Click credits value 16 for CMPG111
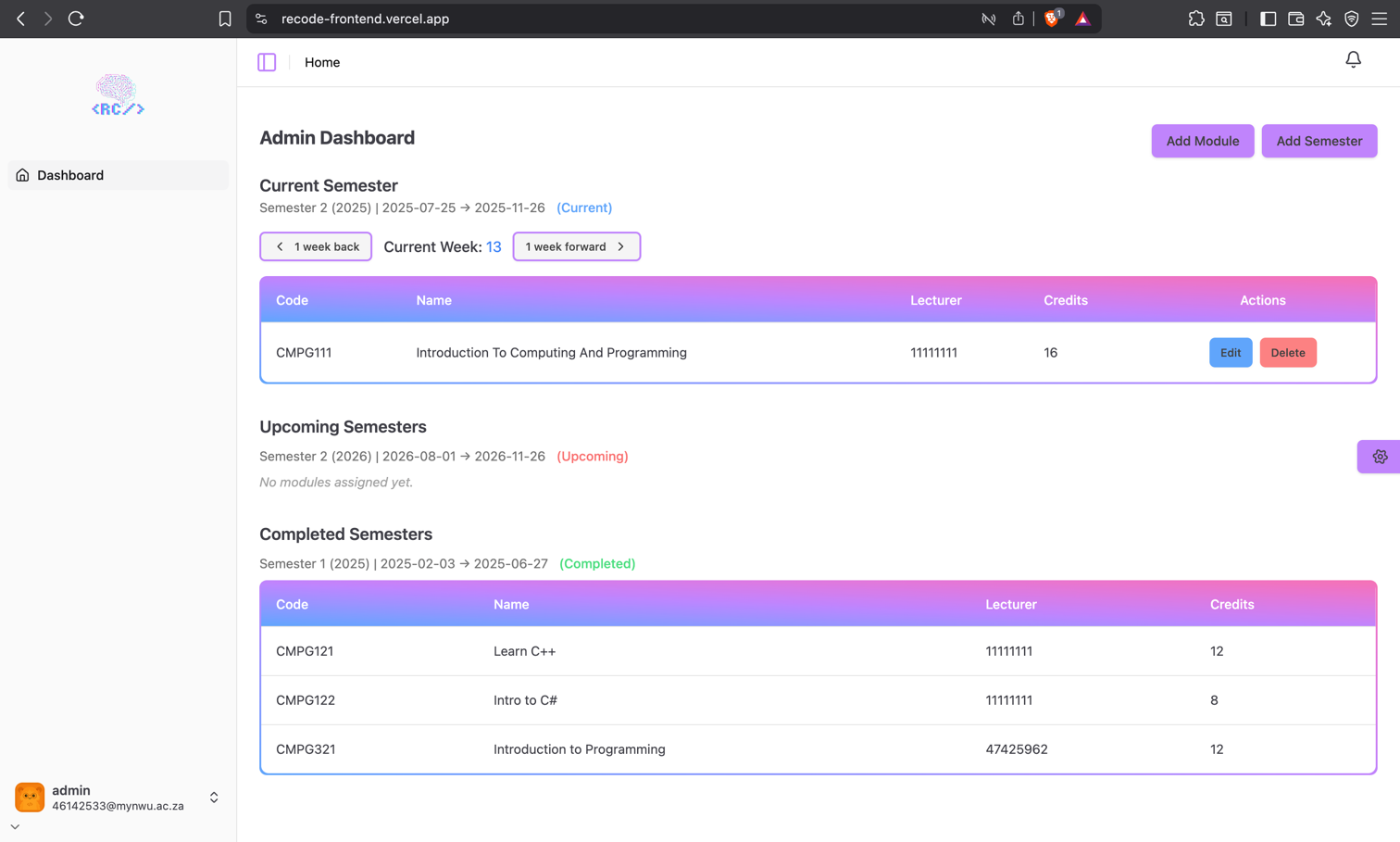The width and height of the screenshot is (1400, 842). [x=1050, y=353]
